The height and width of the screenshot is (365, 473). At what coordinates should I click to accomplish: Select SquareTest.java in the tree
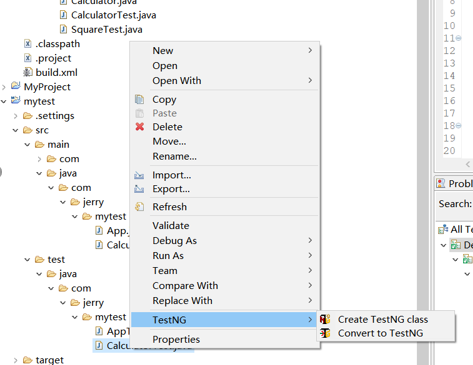coord(107,30)
